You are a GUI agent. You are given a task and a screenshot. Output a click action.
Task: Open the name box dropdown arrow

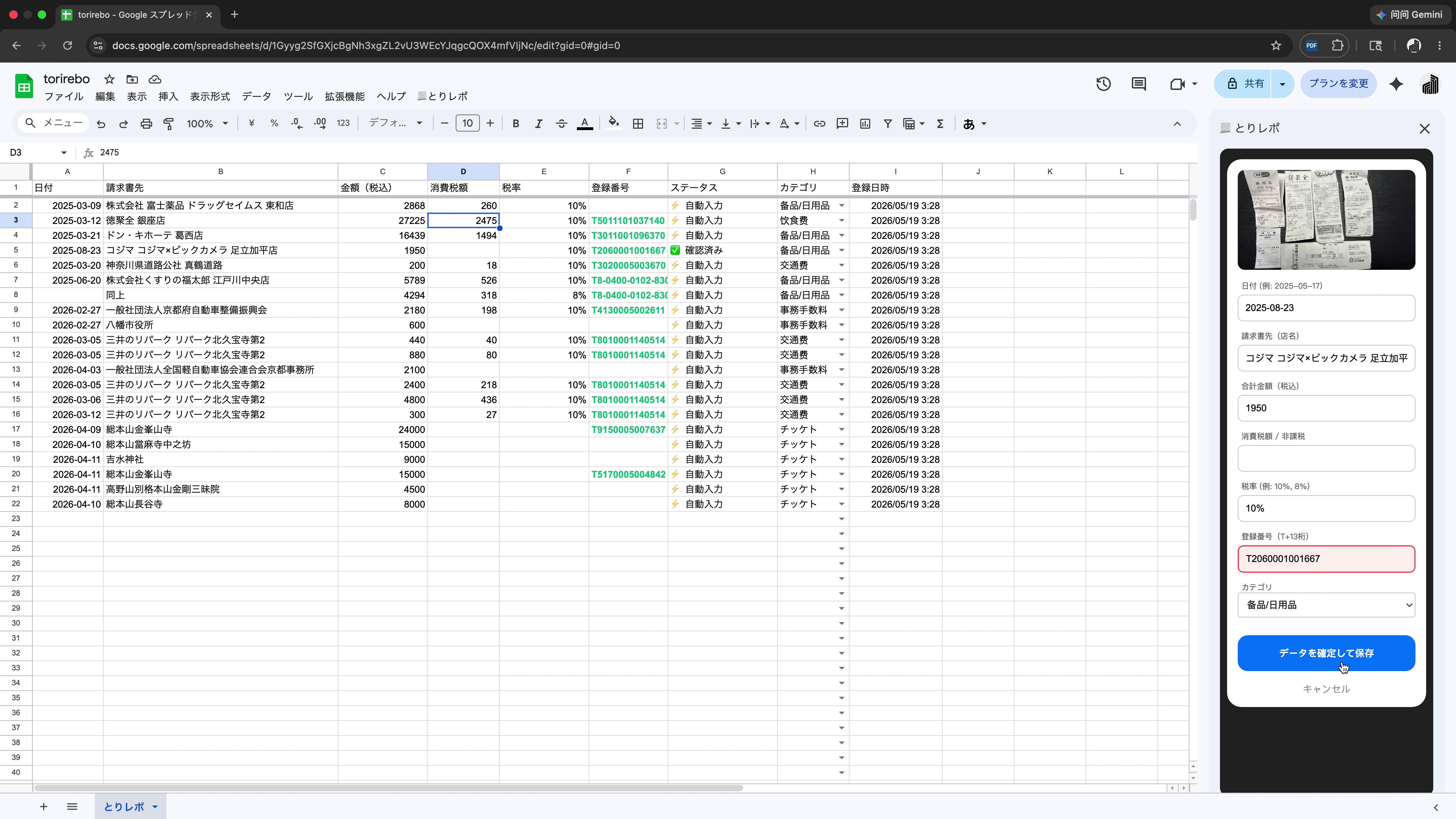(x=64, y=152)
